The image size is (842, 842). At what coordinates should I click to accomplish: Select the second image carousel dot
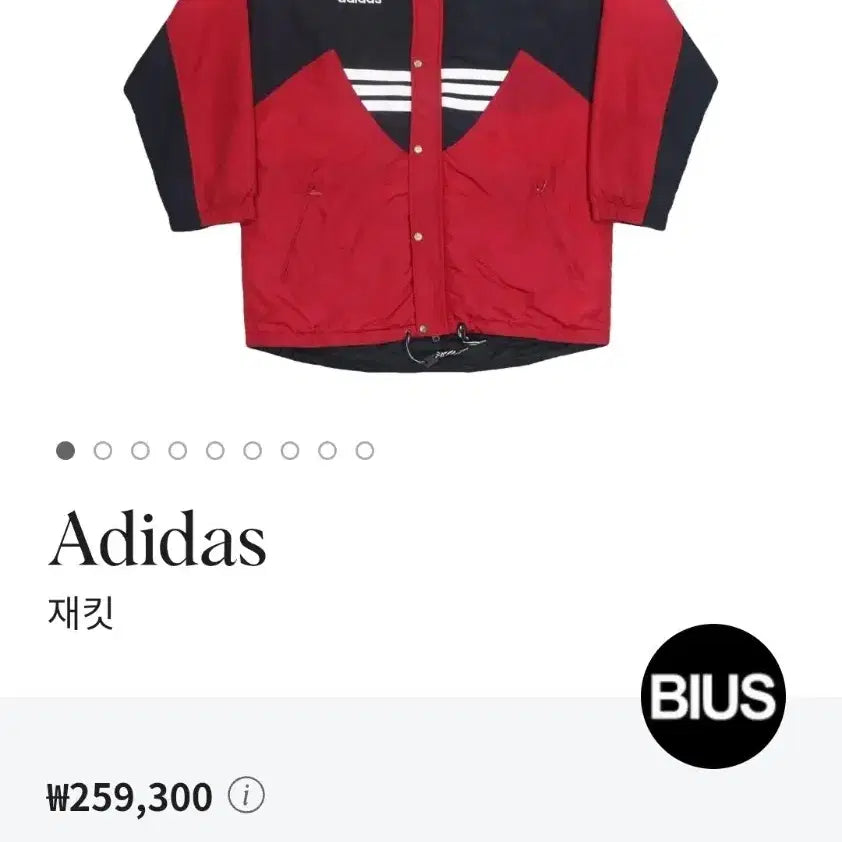103,451
